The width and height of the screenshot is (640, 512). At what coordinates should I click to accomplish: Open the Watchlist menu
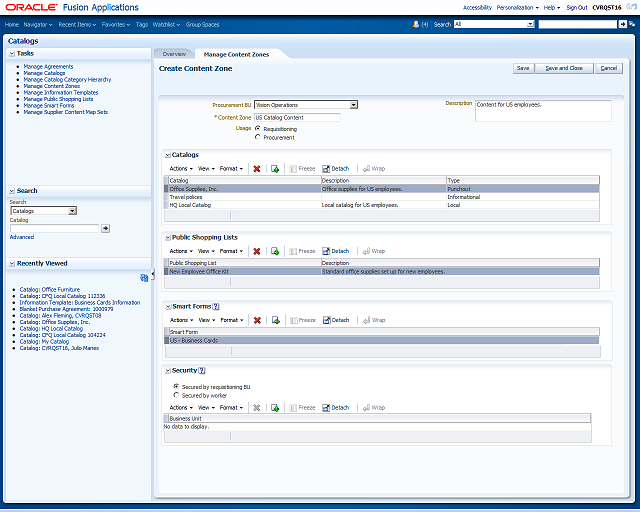point(166,24)
